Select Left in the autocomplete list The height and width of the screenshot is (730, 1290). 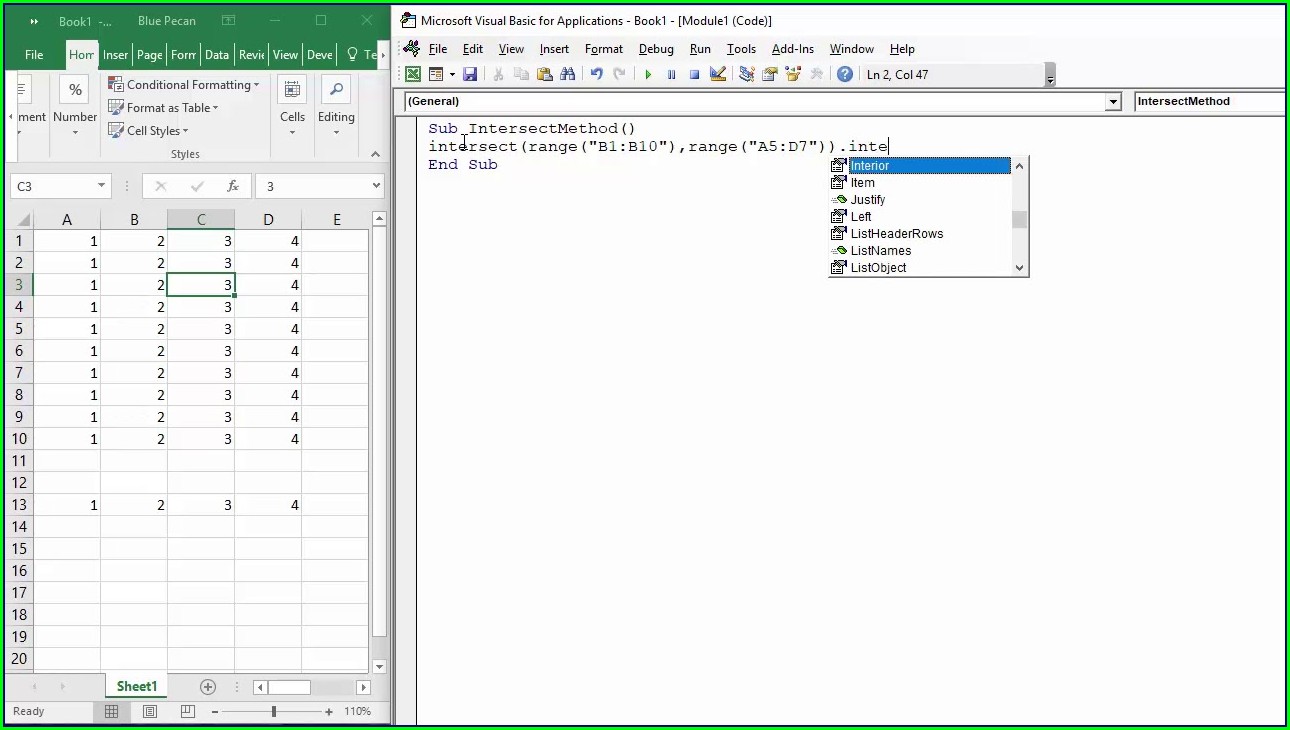point(920,217)
